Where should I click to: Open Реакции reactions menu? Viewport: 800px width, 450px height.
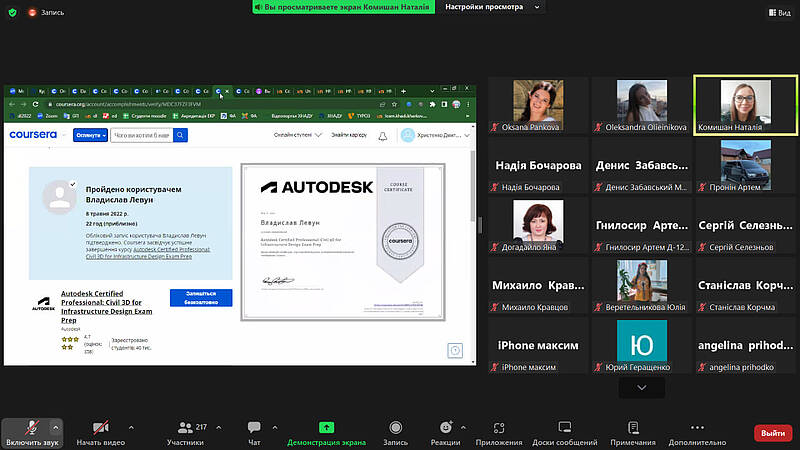[x=445, y=433]
